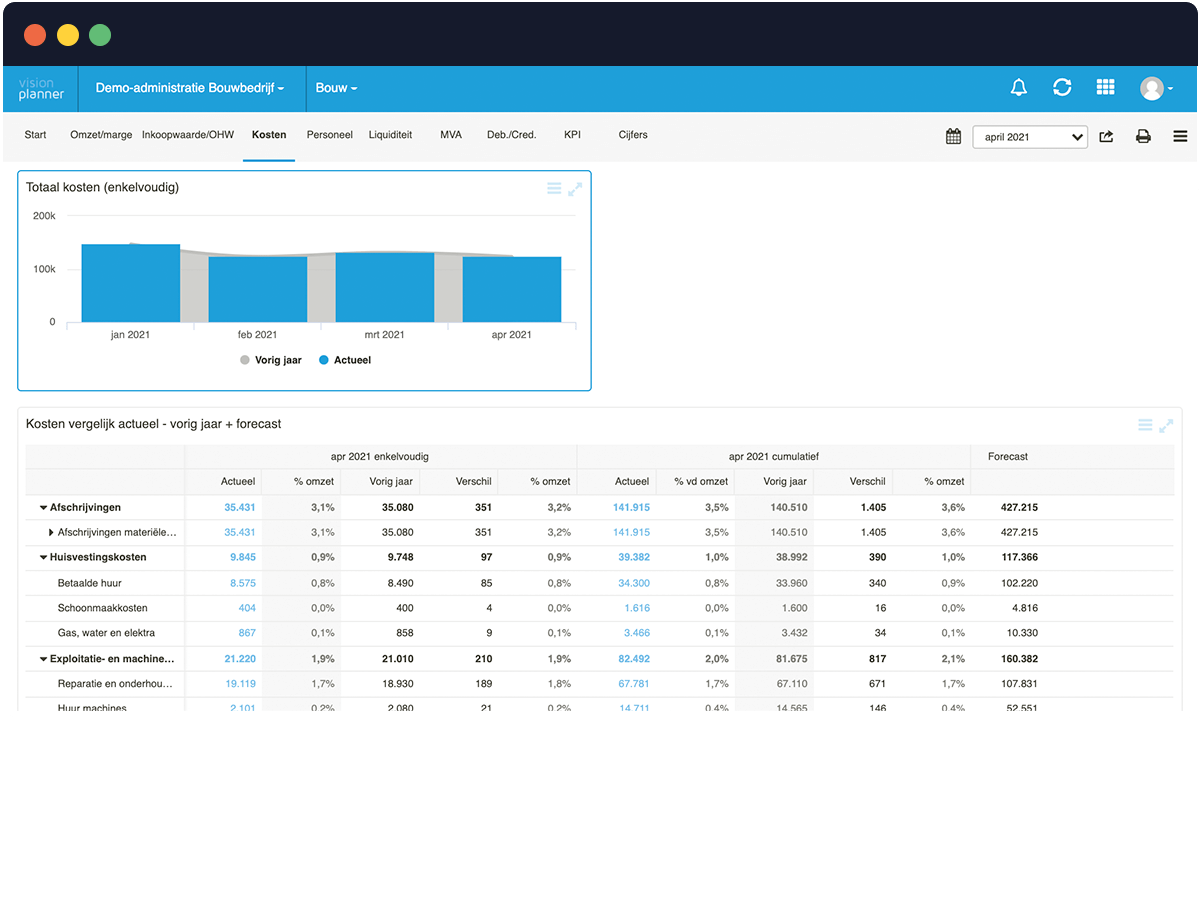
Task: Open the KPI tab
Action: pos(572,135)
